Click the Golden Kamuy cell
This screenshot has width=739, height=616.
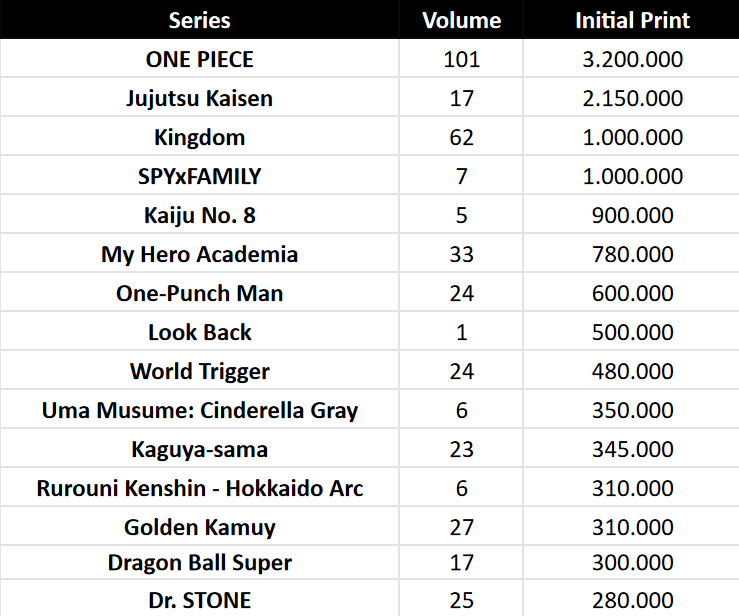(x=200, y=527)
